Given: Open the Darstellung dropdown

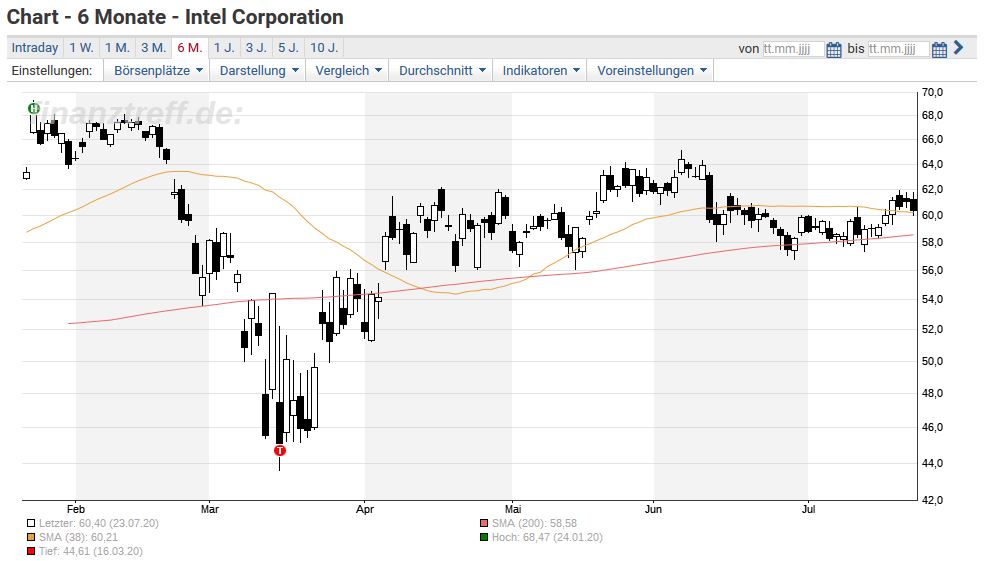Looking at the screenshot, I should point(259,71).
